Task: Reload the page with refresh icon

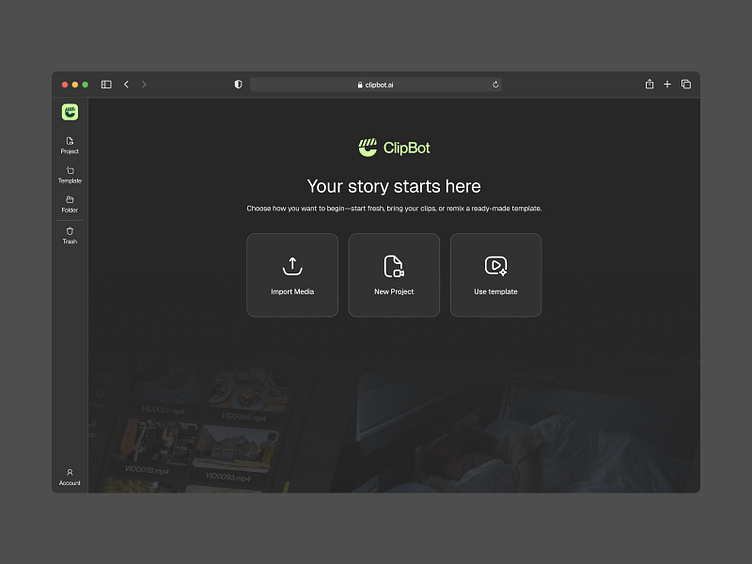Action: (495, 84)
